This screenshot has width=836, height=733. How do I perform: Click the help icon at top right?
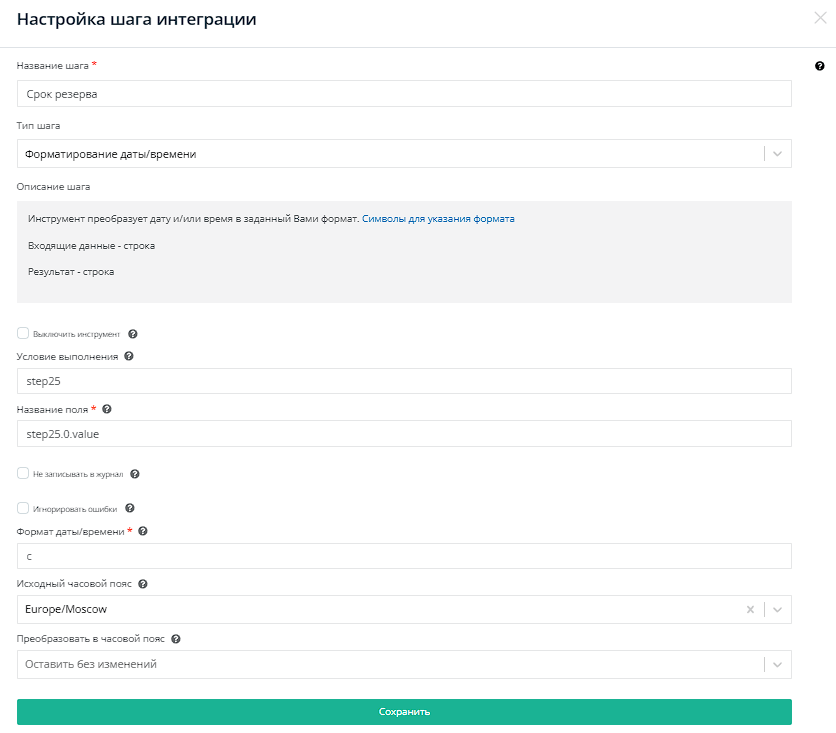pos(820,66)
